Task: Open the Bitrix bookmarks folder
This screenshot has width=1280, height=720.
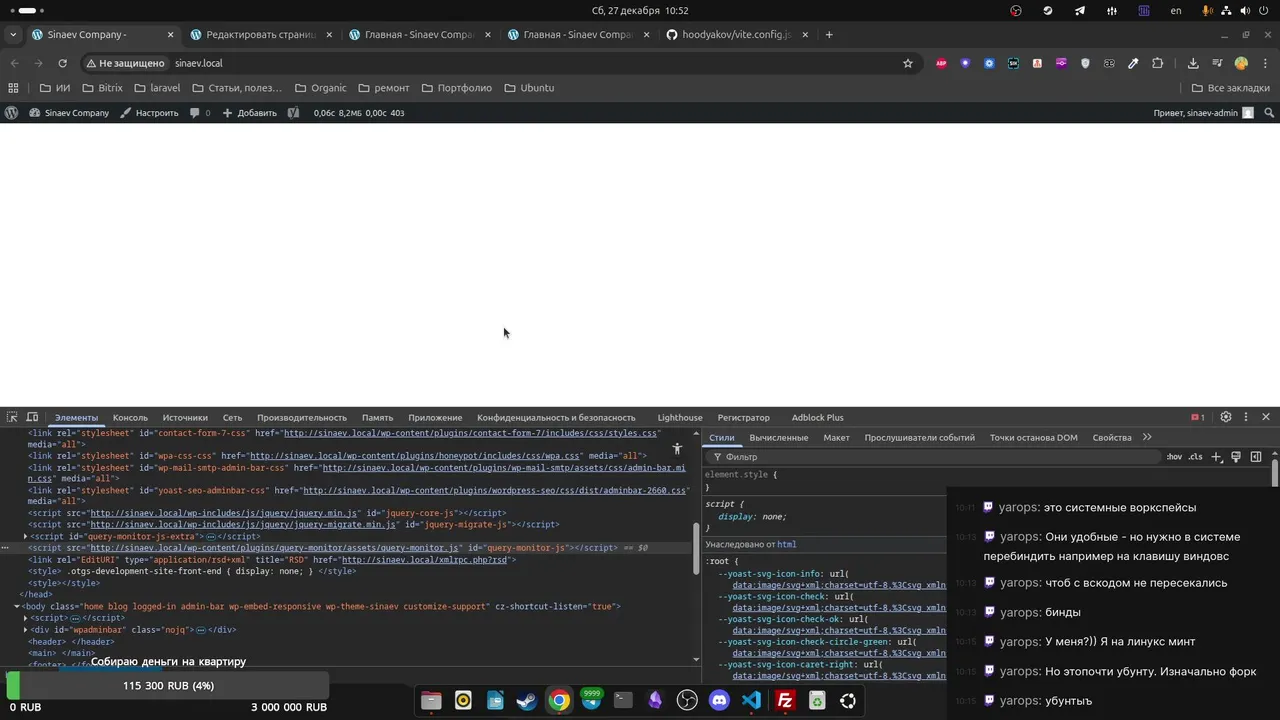Action: (102, 88)
